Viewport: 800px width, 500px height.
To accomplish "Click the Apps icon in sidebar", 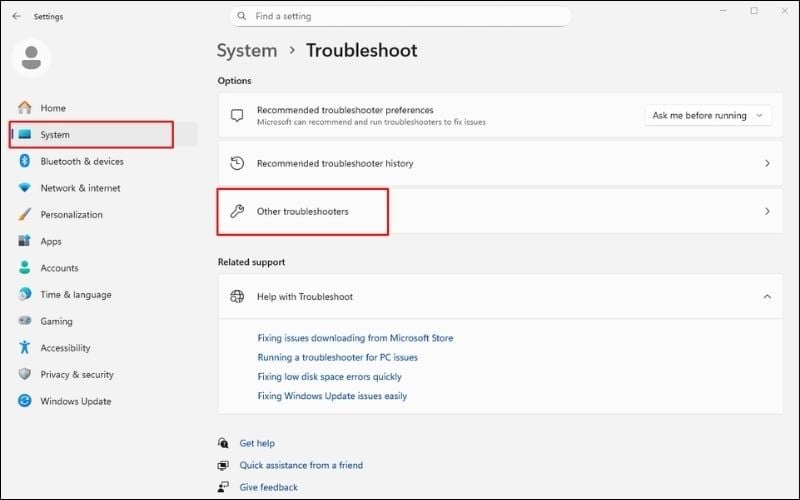I will (24, 241).
